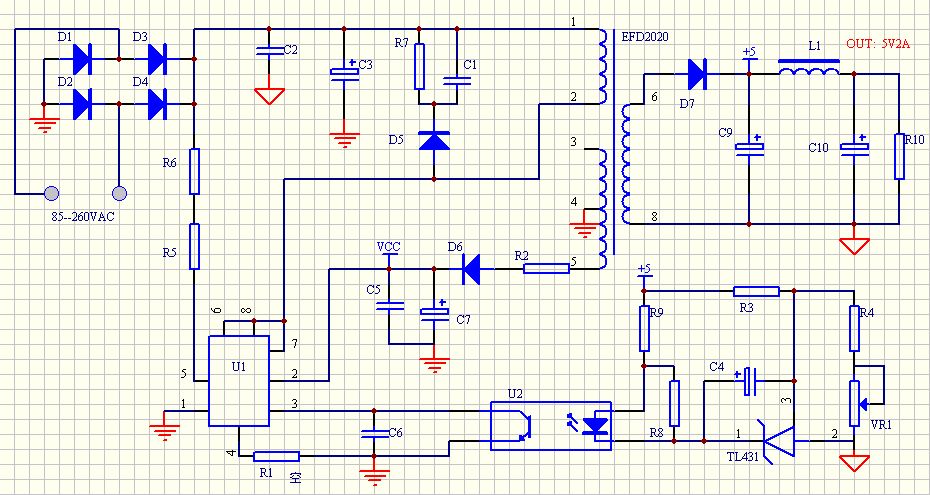Screen dimensions: 930x495
Task: Select resistor R7 in snubber
Action: 419,66
